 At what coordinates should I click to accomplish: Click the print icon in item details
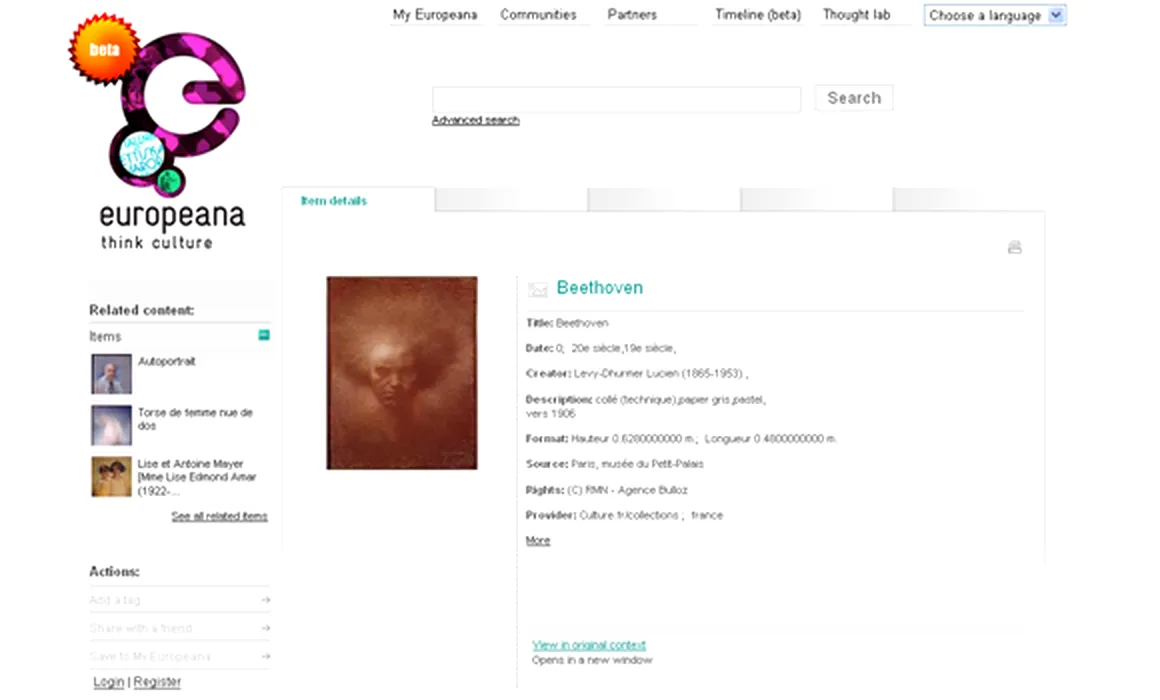[x=1014, y=247]
